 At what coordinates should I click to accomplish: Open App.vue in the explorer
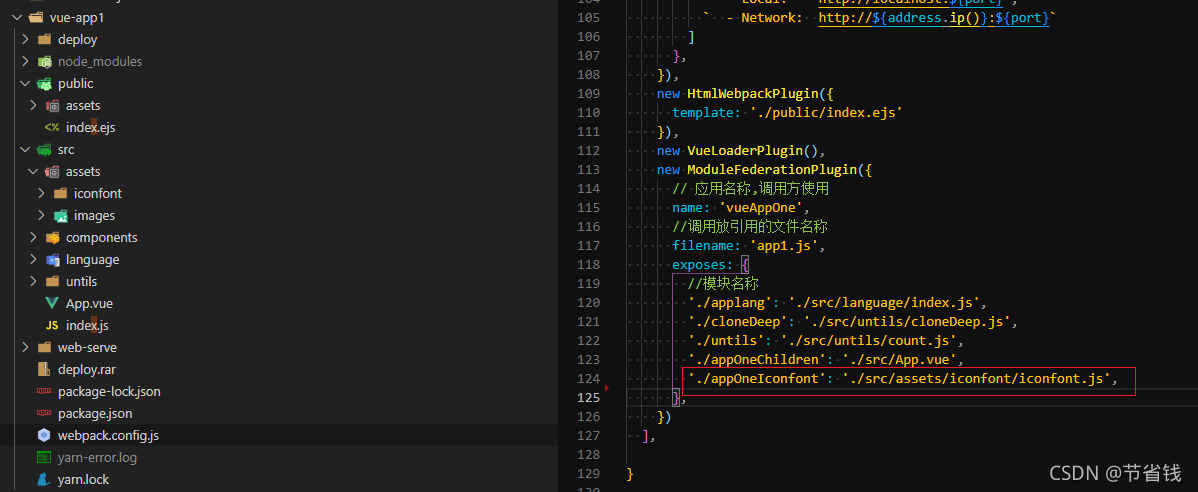[x=89, y=303]
